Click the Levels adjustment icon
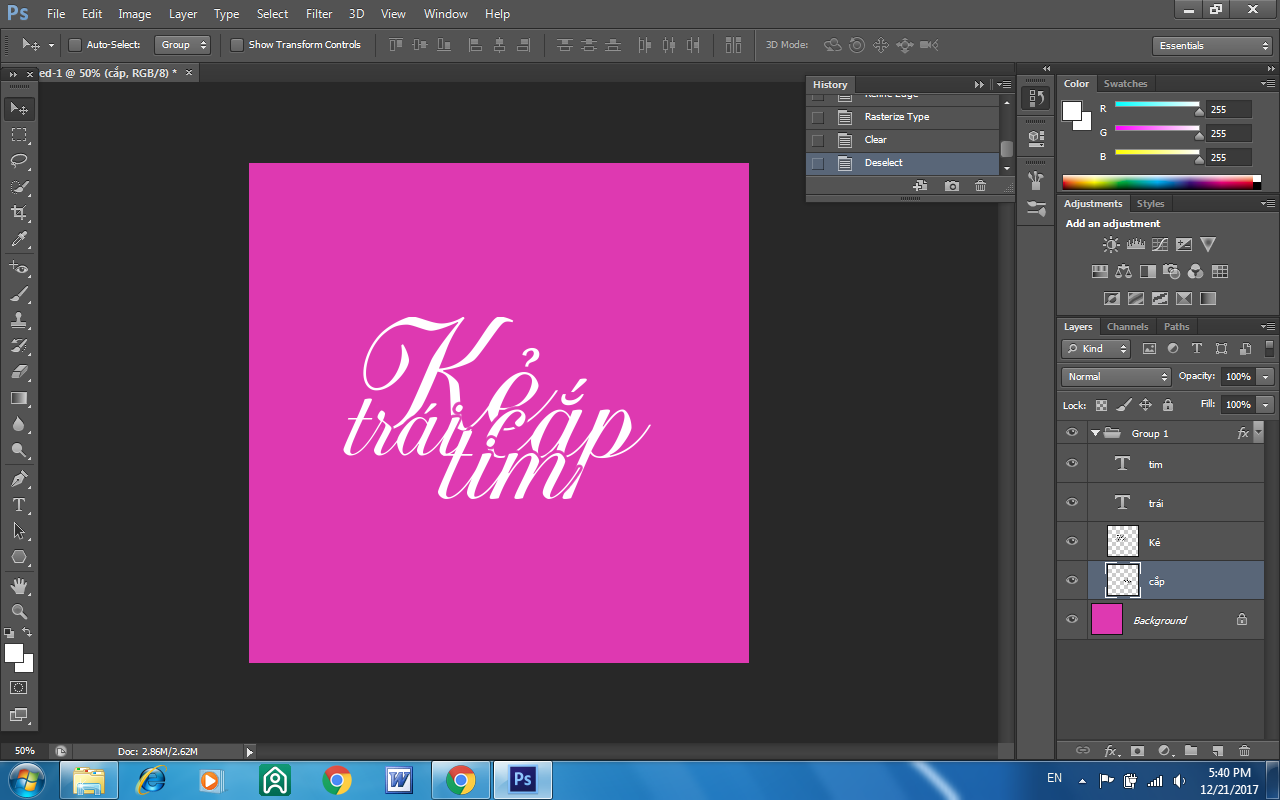Screen dimensions: 1280x800 pos(1135,244)
